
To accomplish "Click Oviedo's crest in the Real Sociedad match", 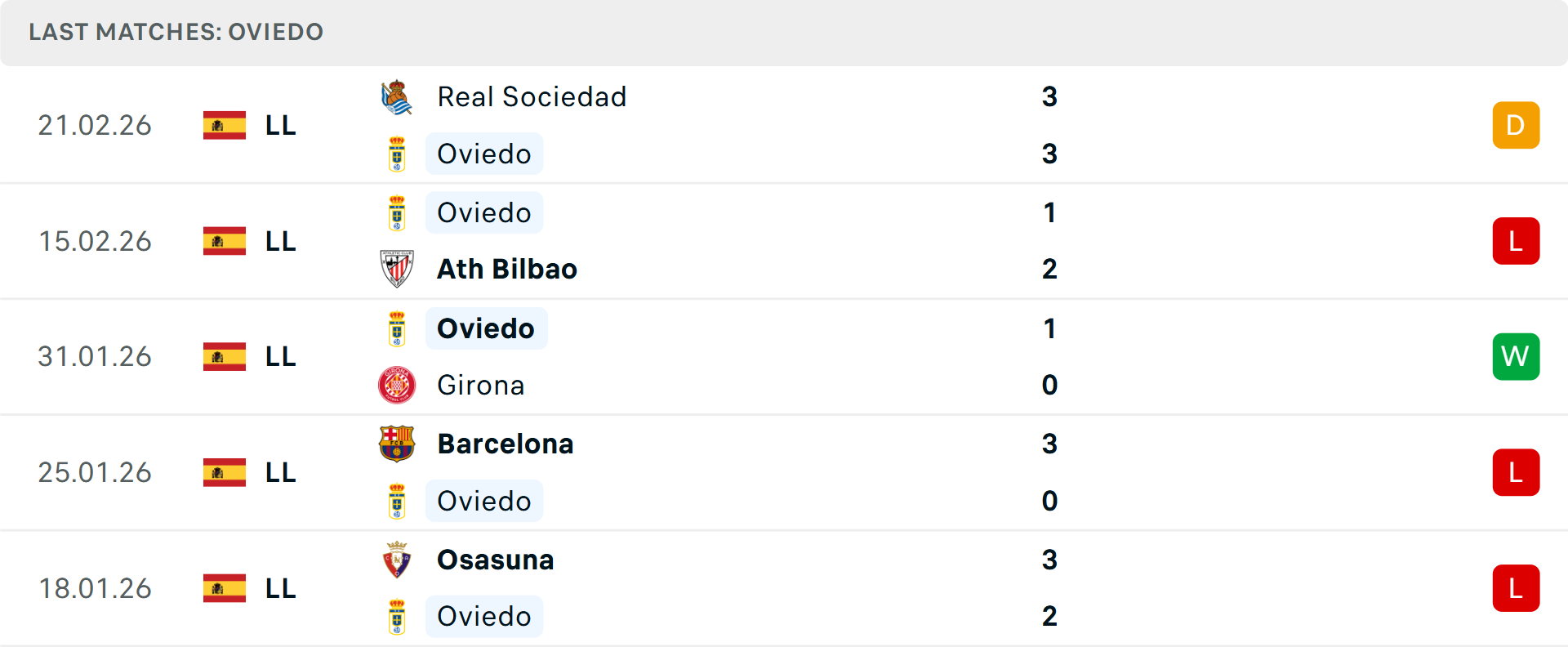I will click(x=397, y=154).
